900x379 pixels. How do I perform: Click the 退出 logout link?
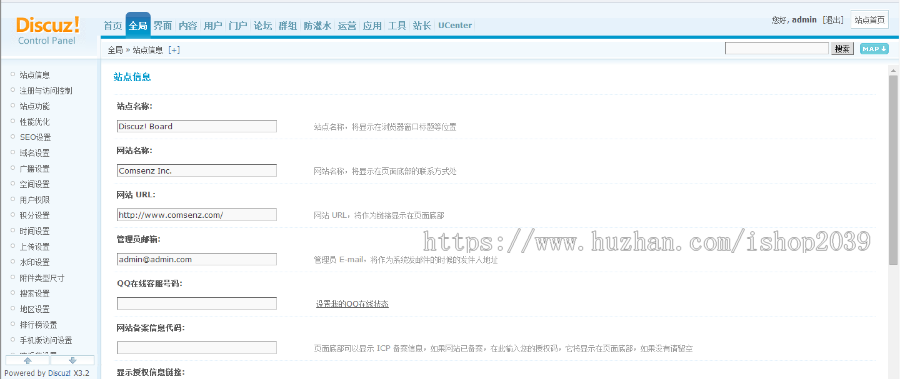pos(832,20)
